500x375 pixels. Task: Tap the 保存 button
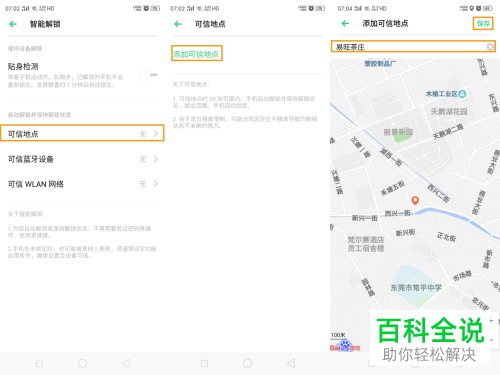(x=483, y=23)
